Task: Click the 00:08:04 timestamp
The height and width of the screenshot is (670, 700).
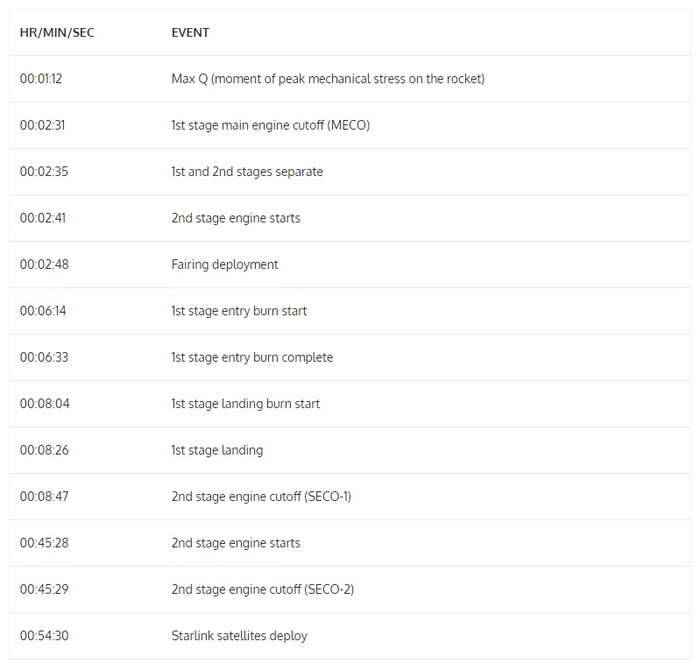Action: [x=44, y=404]
